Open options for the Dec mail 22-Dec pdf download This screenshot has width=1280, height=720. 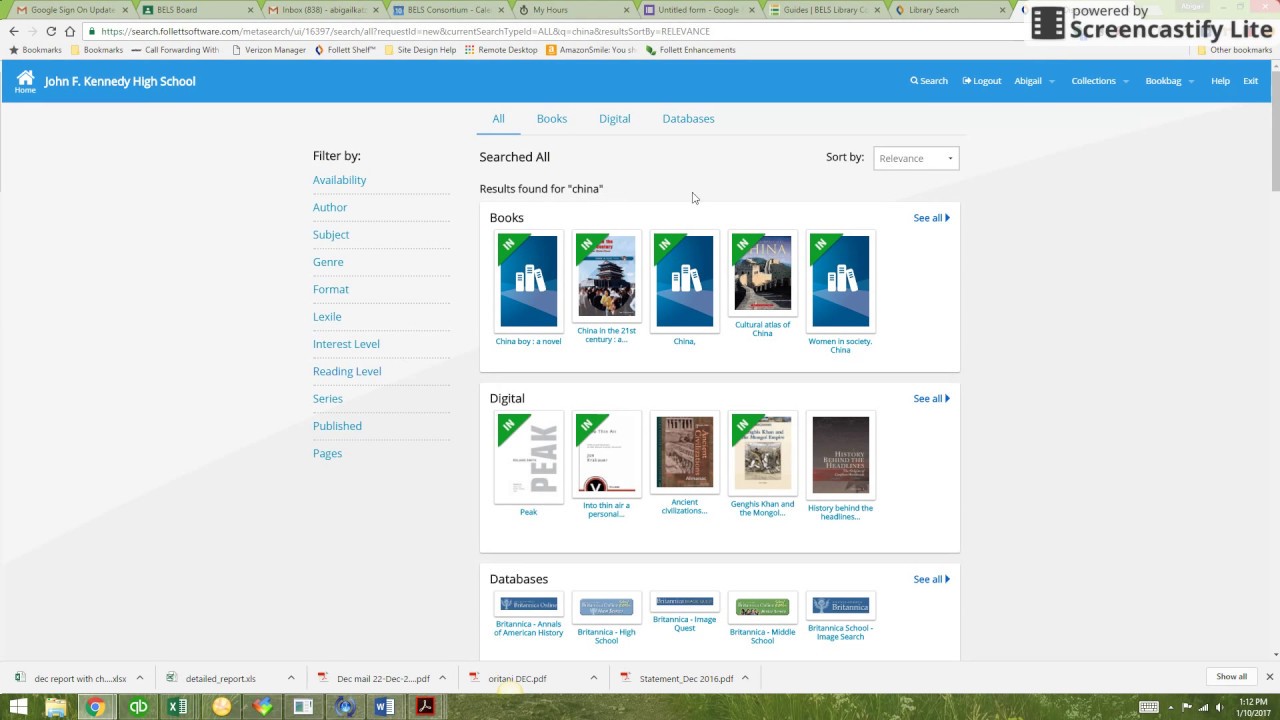coord(442,678)
